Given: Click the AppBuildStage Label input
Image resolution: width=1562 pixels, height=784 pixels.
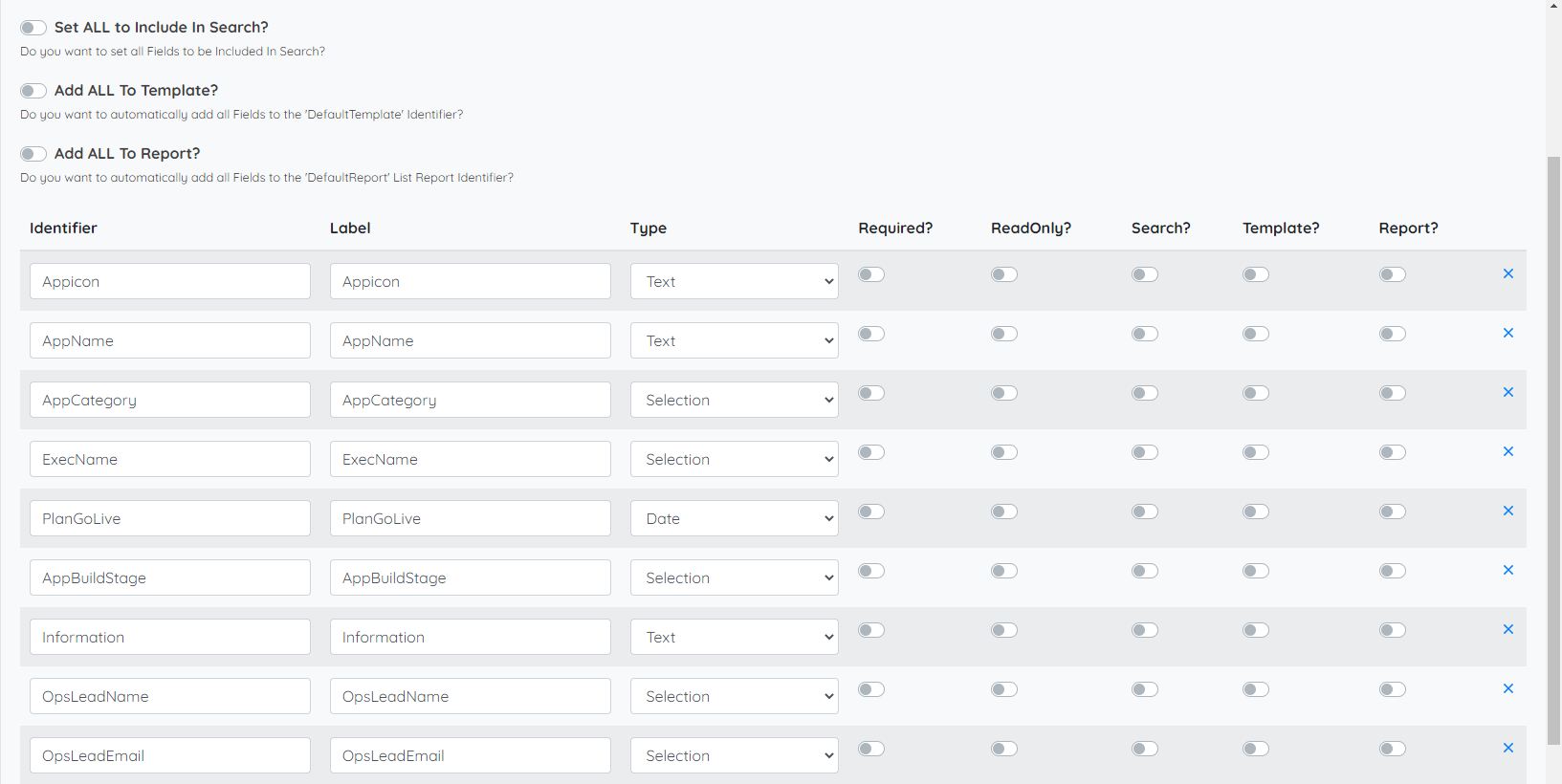Looking at the screenshot, I should [x=471, y=577].
